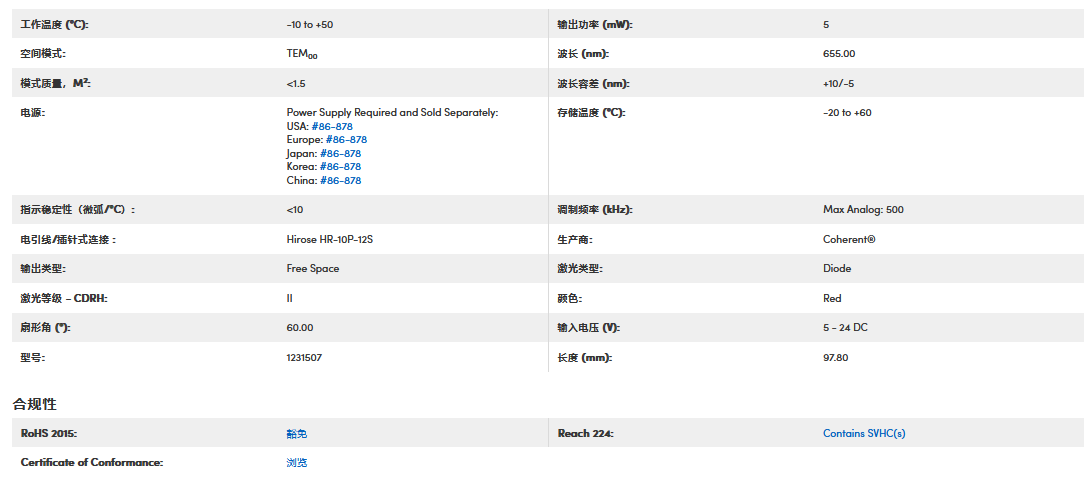Open the Korea power supply #86-878 link

tap(340, 167)
